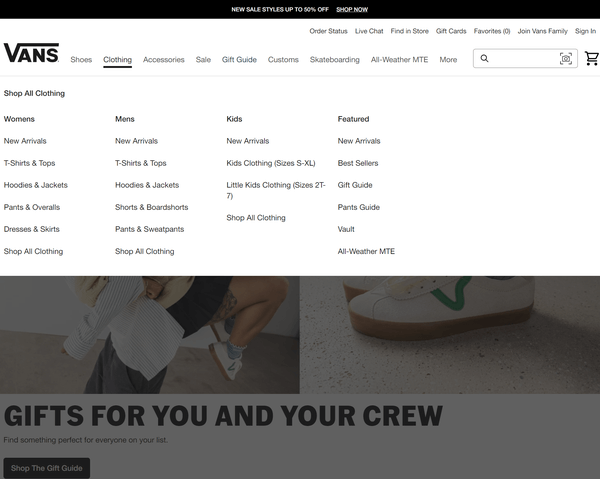Image resolution: width=600 pixels, height=479 pixels.
Task: Click inside the search input field
Action: (525, 58)
